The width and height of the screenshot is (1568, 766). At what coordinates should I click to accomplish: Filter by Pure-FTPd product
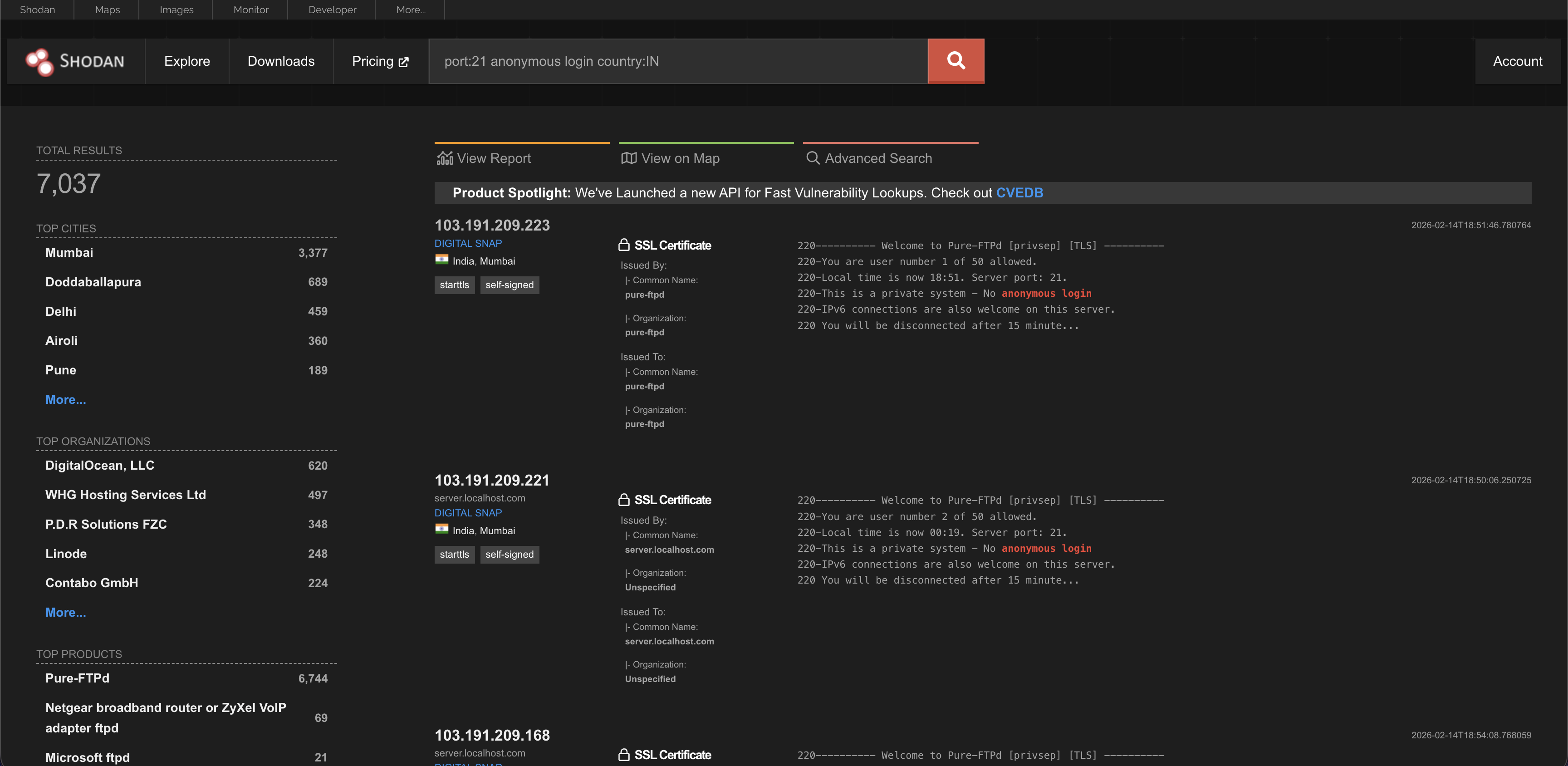pyautogui.click(x=77, y=678)
